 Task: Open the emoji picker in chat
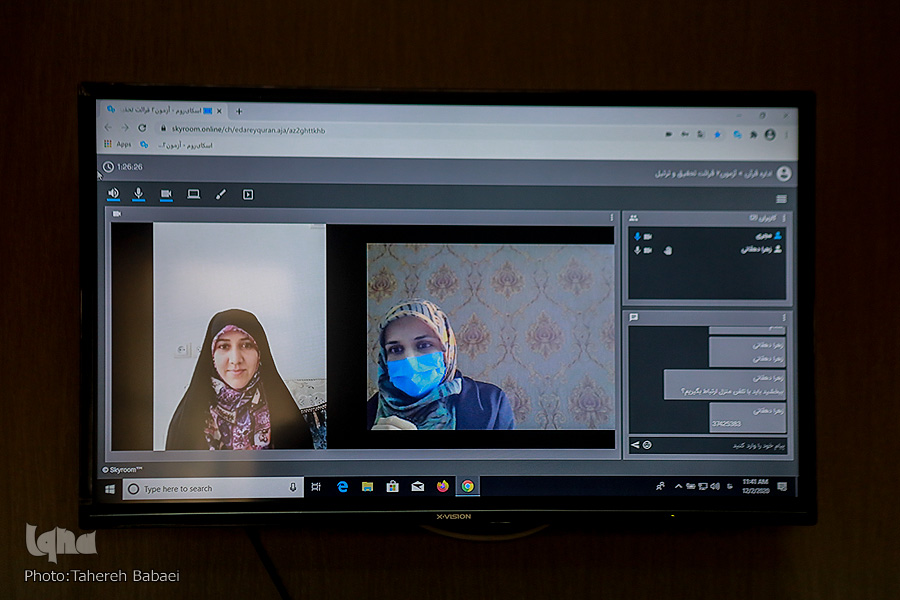(x=647, y=444)
